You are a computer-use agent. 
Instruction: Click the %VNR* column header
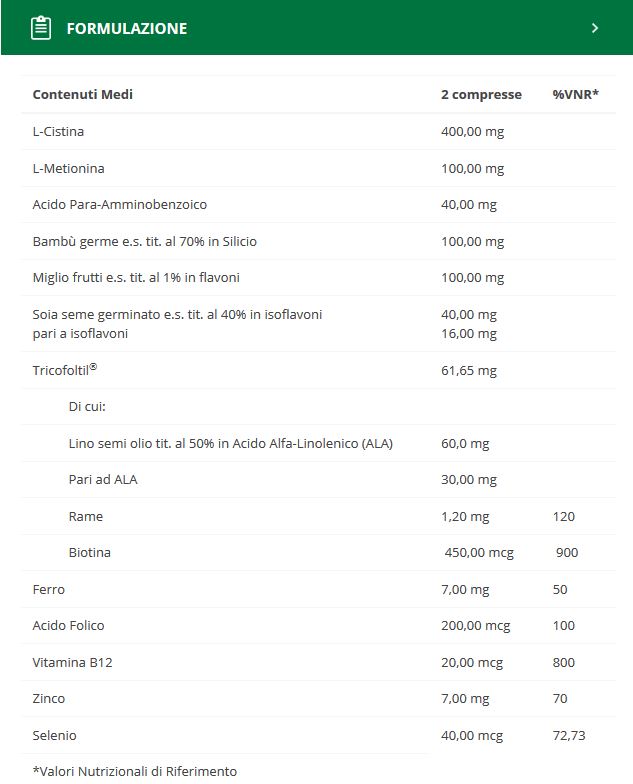click(576, 94)
